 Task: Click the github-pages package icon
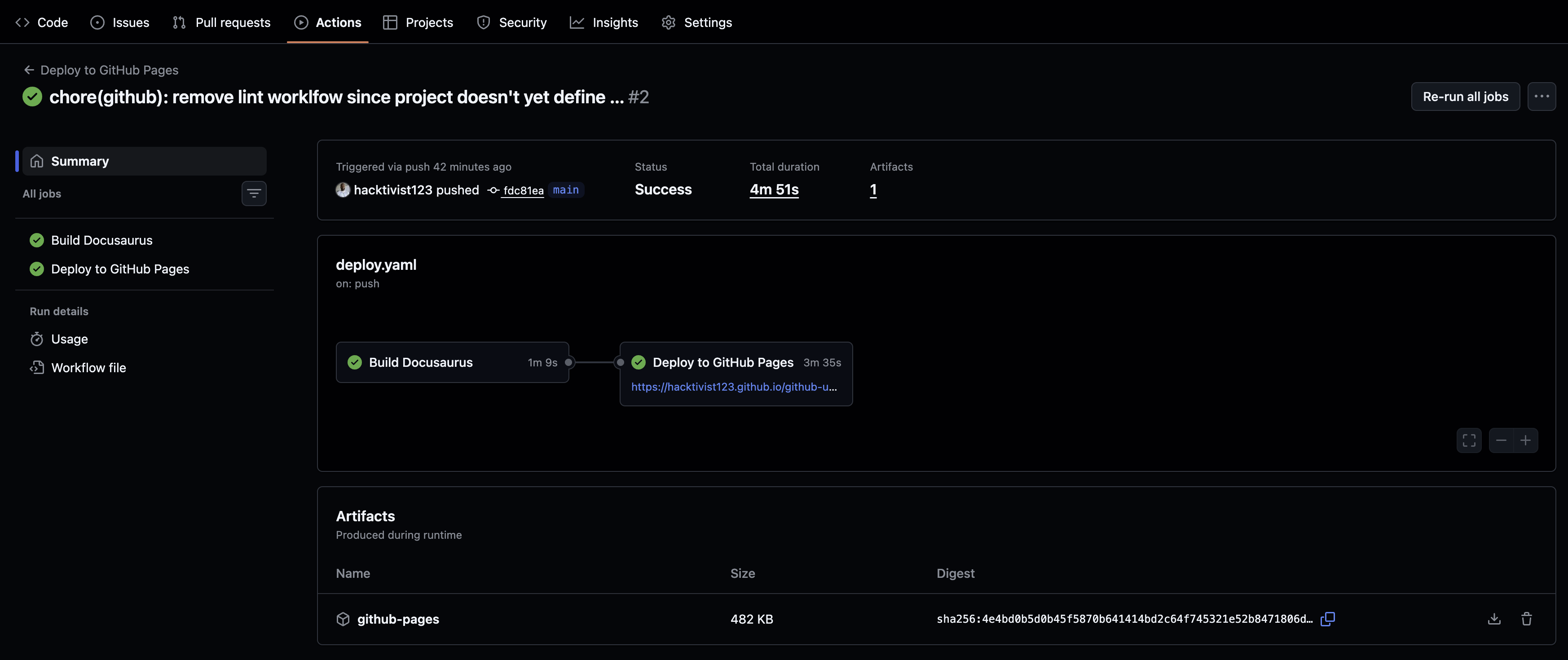(x=343, y=619)
